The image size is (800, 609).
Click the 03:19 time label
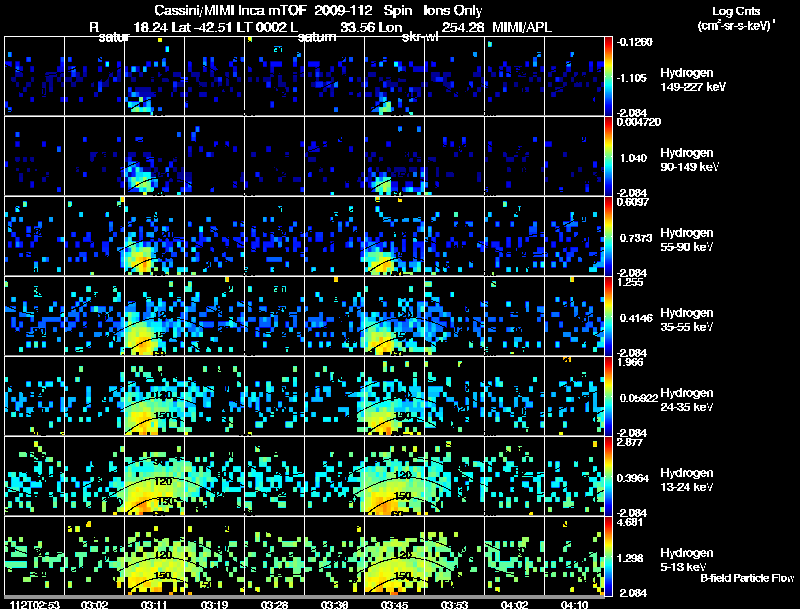coord(214,604)
